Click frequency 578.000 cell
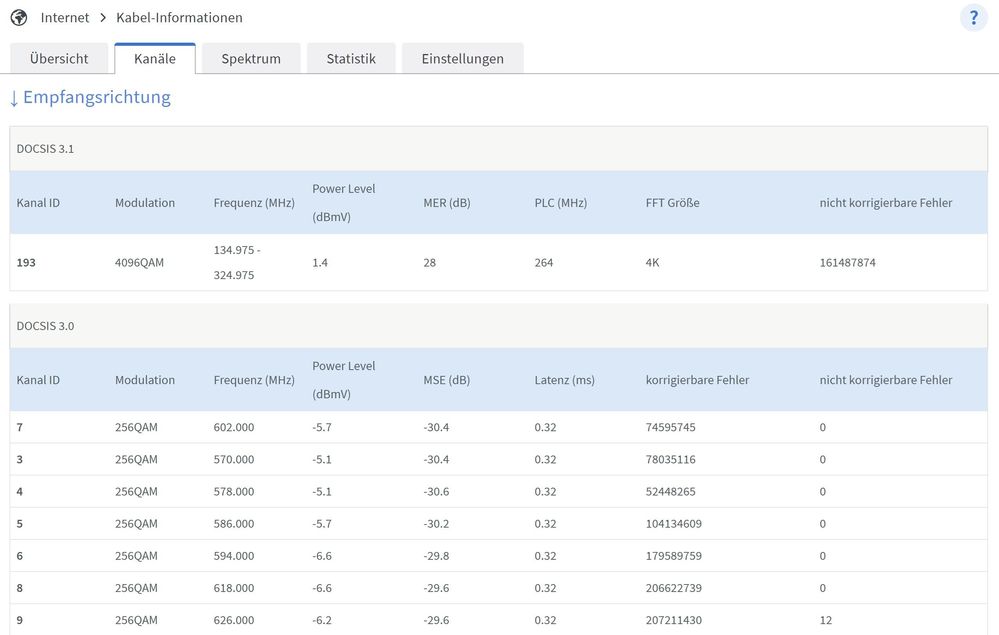The image size is (999, 635). pyautogui.click(x=234, y=492)
